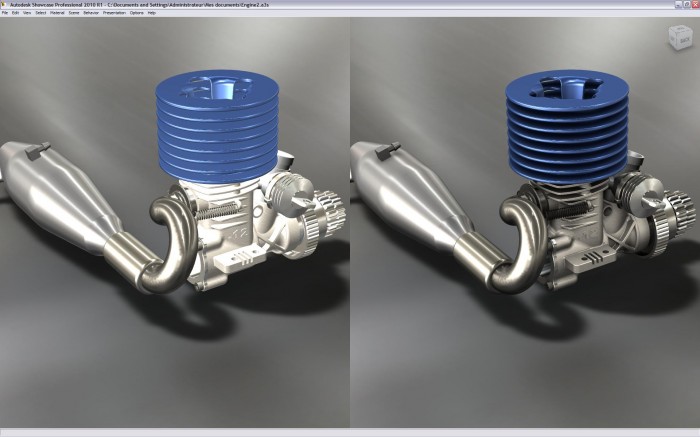Screen dimensions: 700x437
Task: Open the Edit menu
Action: [x=16, y=13]
